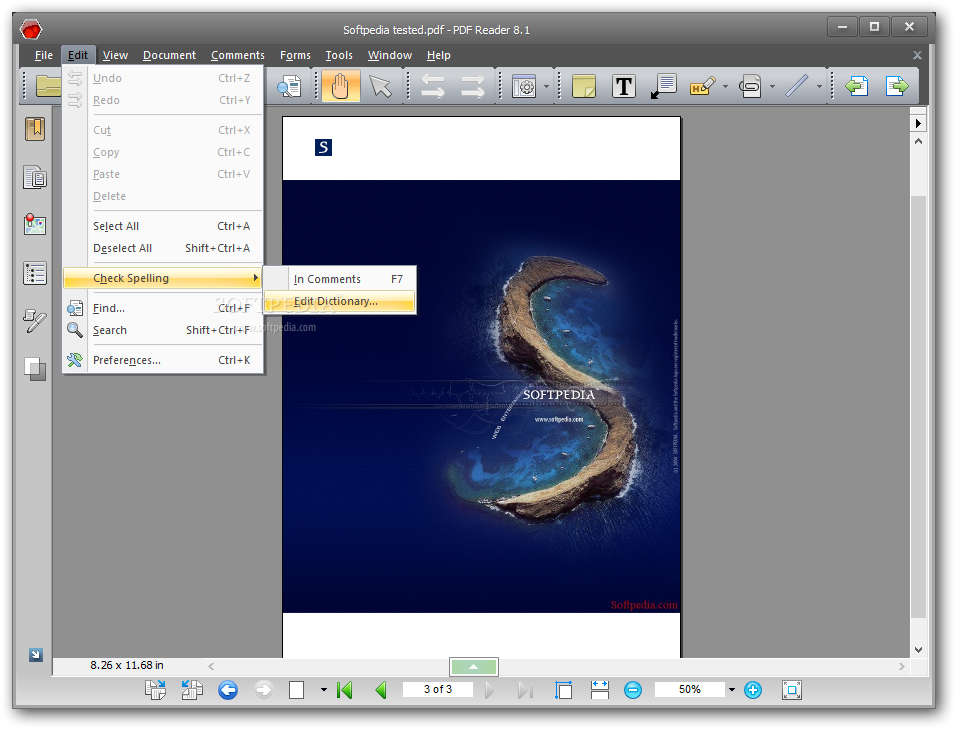This screenshot has height=729, width=956.
Task: Open the destinations map pin panel
Action: 35,224
